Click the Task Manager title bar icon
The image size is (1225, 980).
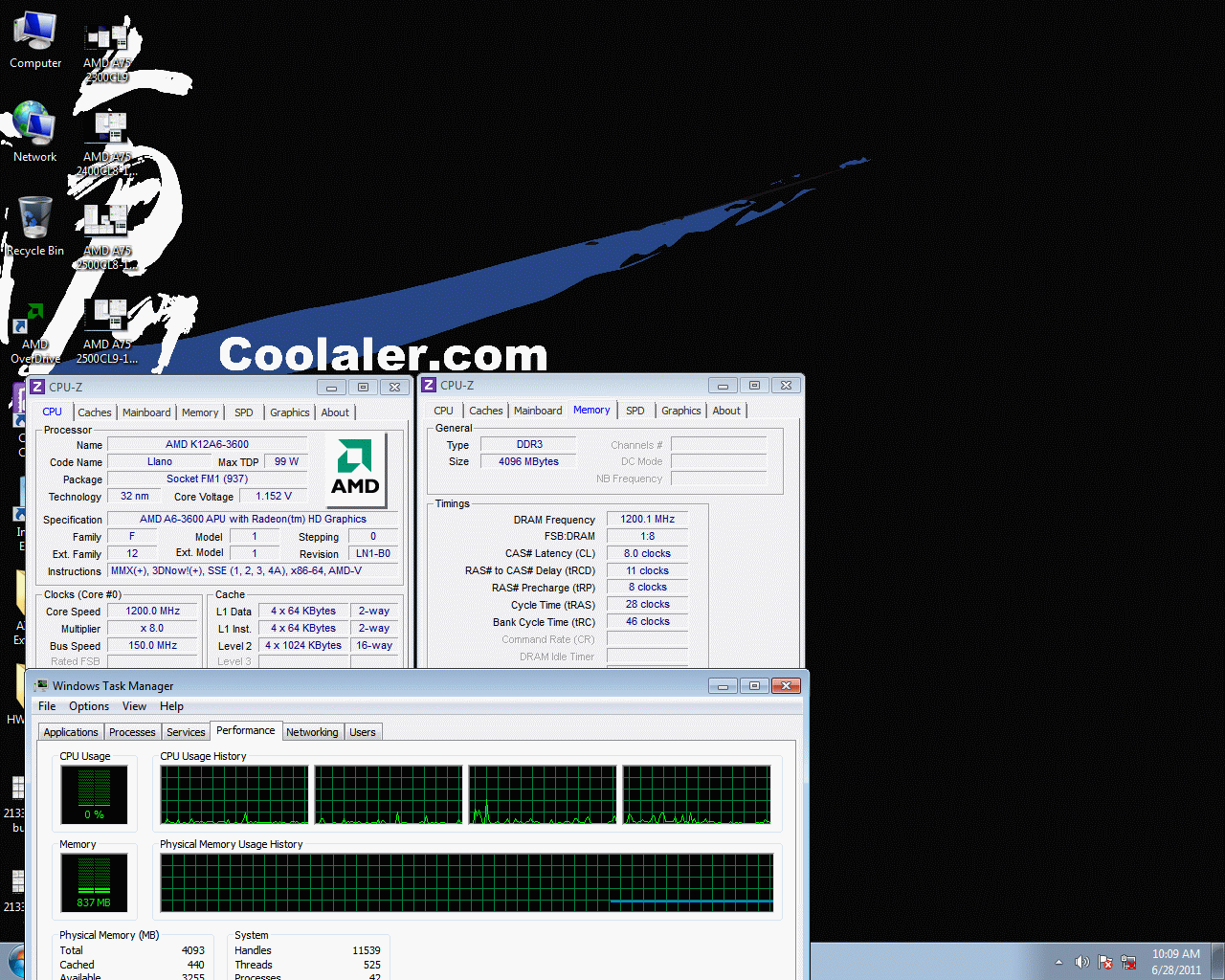41,685
